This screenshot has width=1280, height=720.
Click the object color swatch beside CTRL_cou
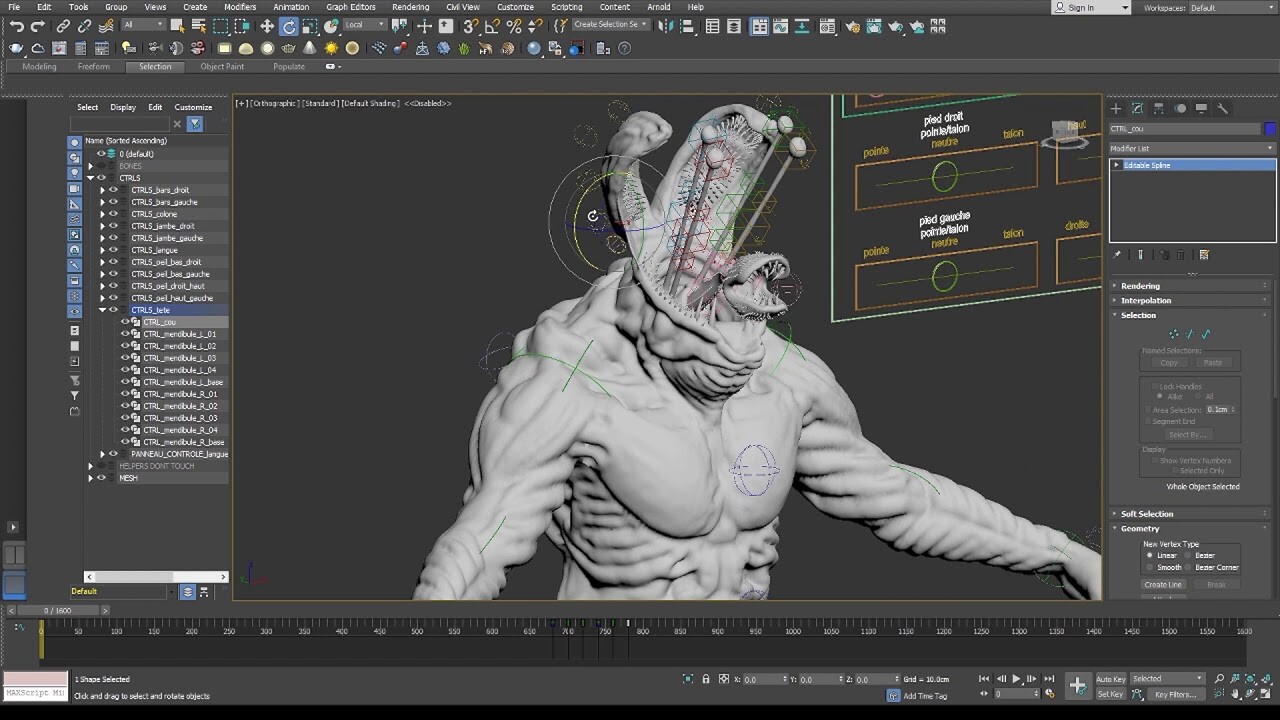[x=1269, y=129]
